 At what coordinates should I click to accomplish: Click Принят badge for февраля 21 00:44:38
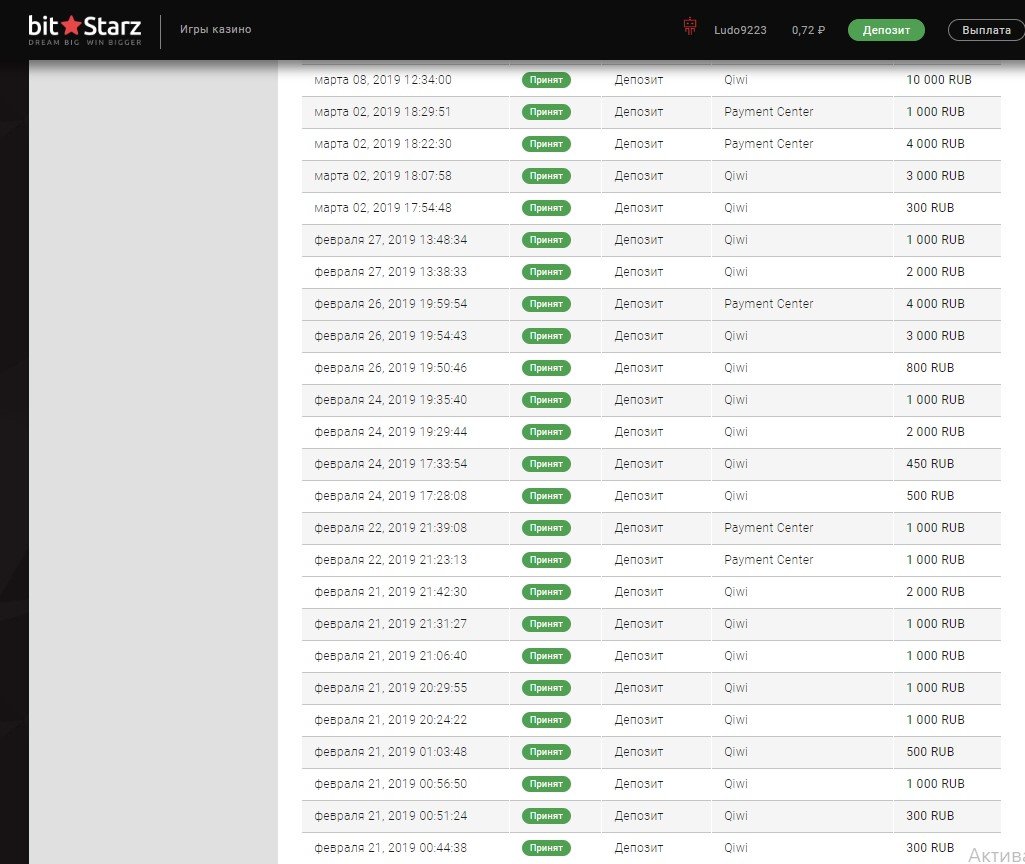[x=546, y=848]
